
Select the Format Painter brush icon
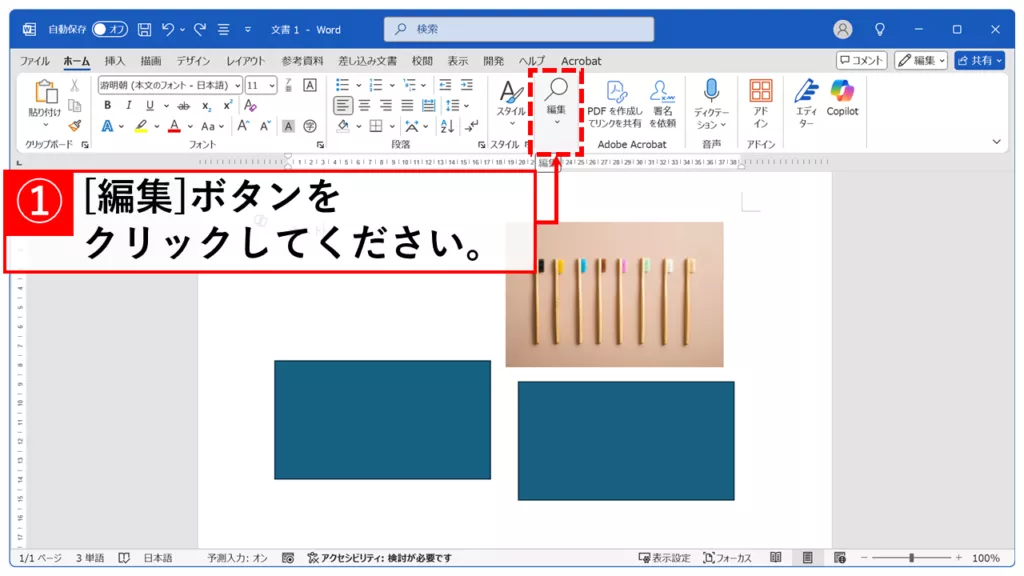pyautogui.click(x=74, y=125)
